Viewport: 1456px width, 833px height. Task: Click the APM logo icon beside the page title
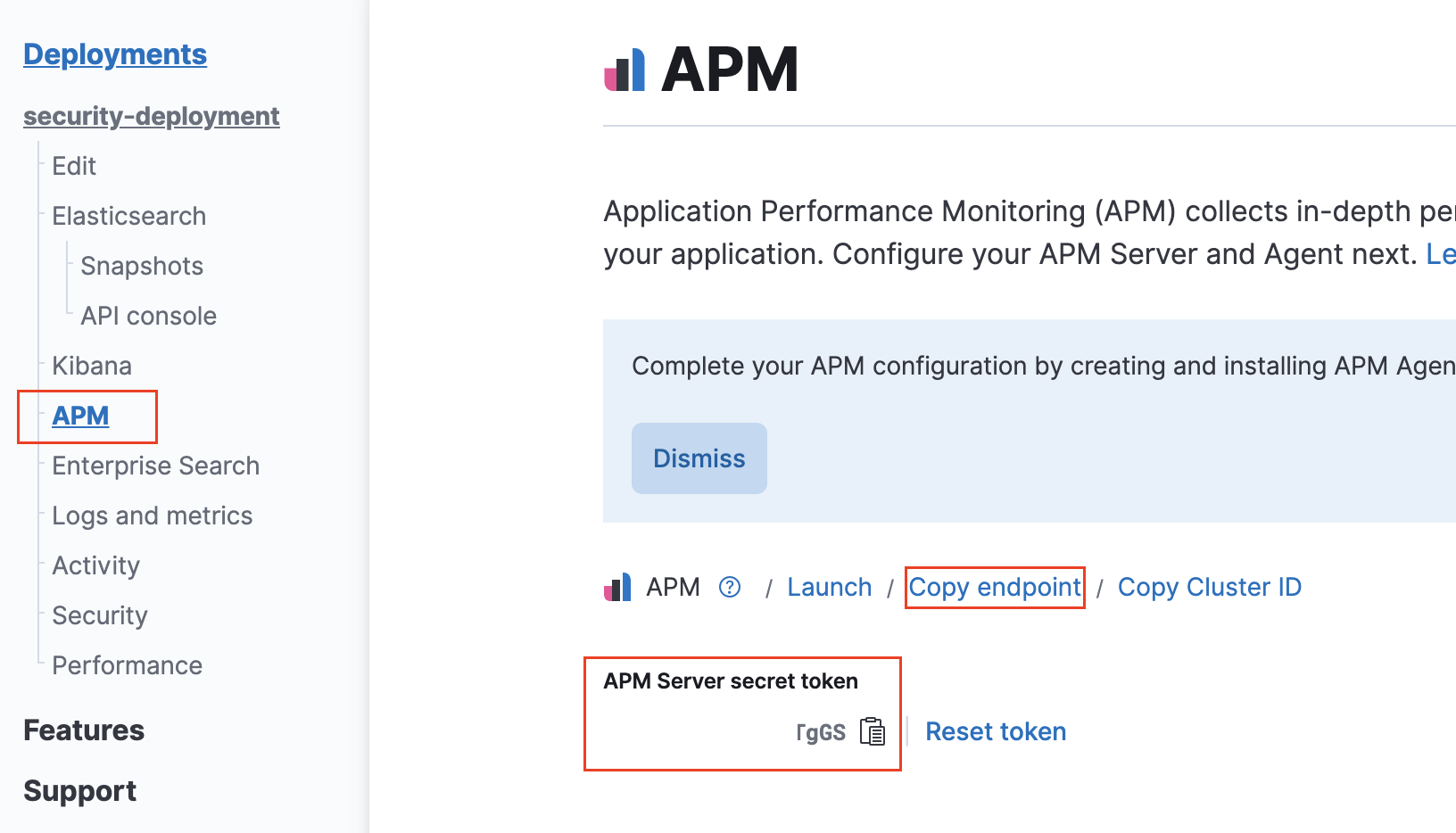click(625, 68)
